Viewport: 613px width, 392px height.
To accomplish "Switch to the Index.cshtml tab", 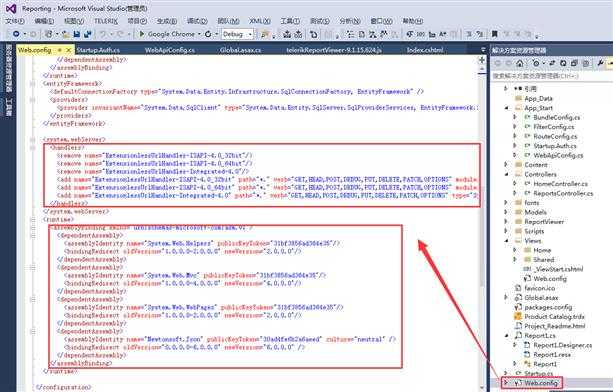I will [425, 50].
